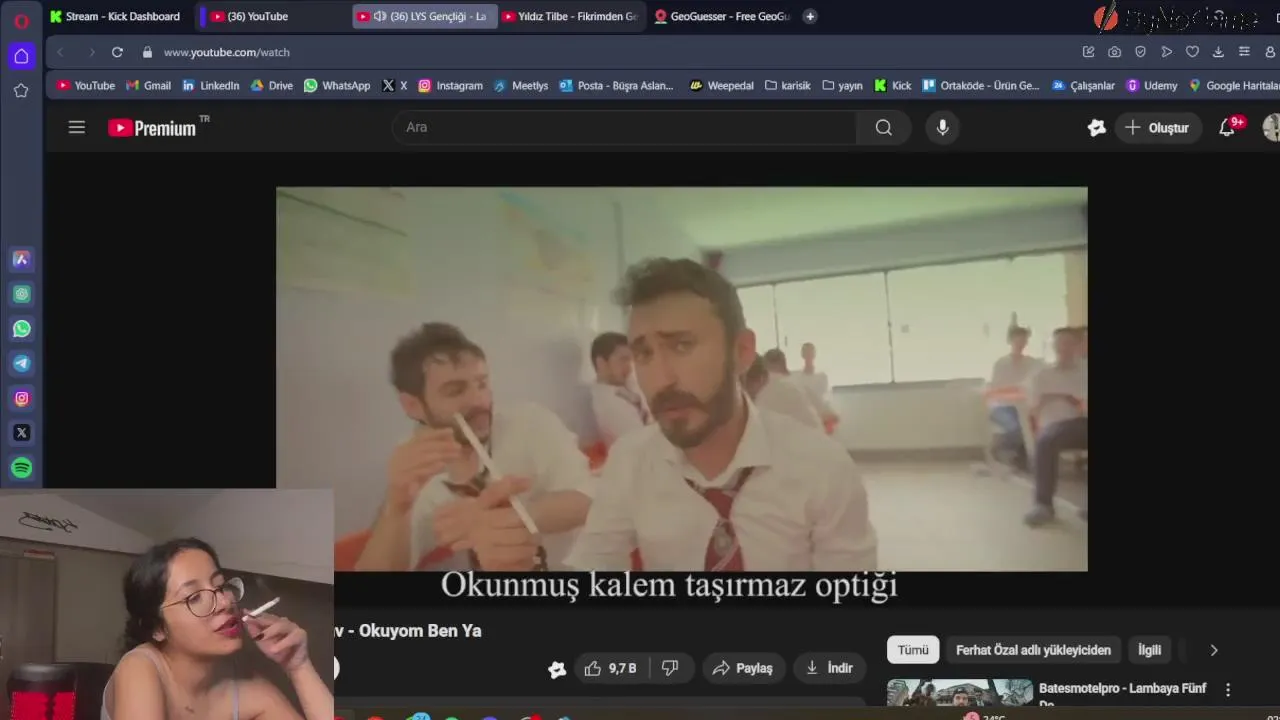Open Instagram in Opera sidebar
Image resolution: width=1280 pixels, height=720 pixels.
tap(21, 398)
